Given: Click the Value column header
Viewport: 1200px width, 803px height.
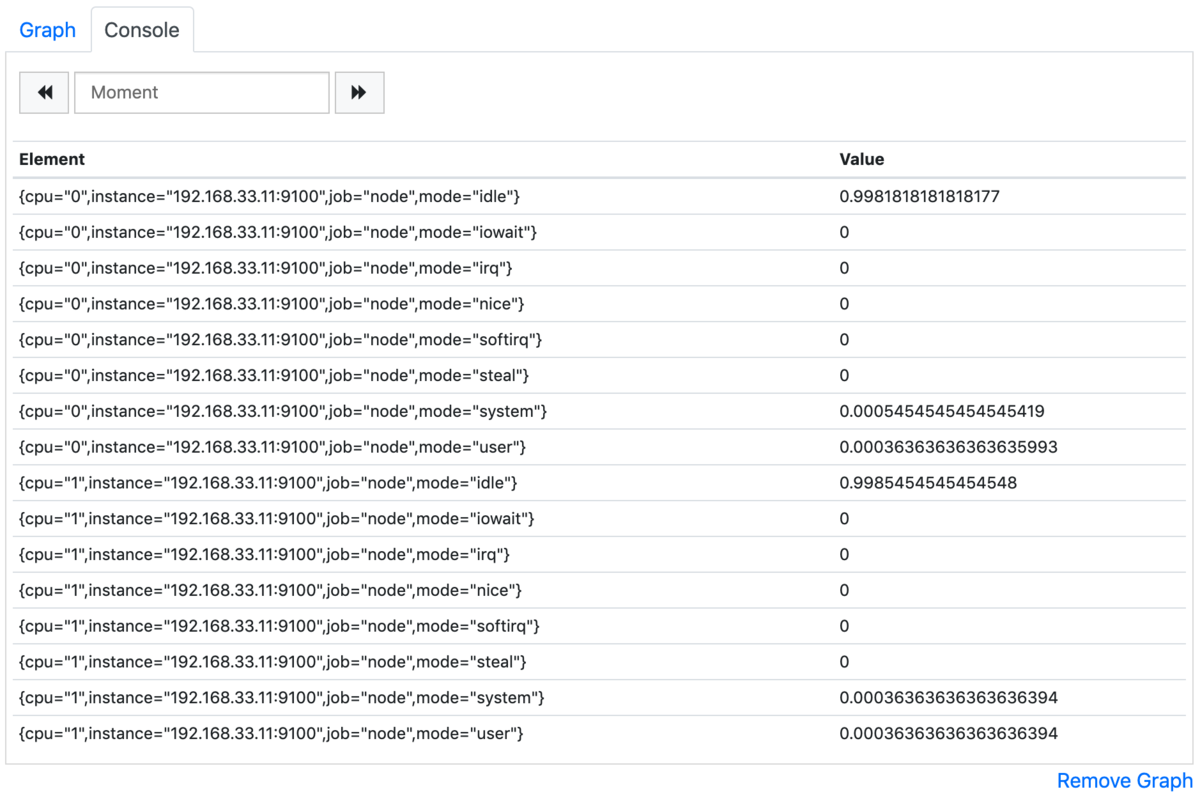Looking at the screenshot, I should (861, 159).
